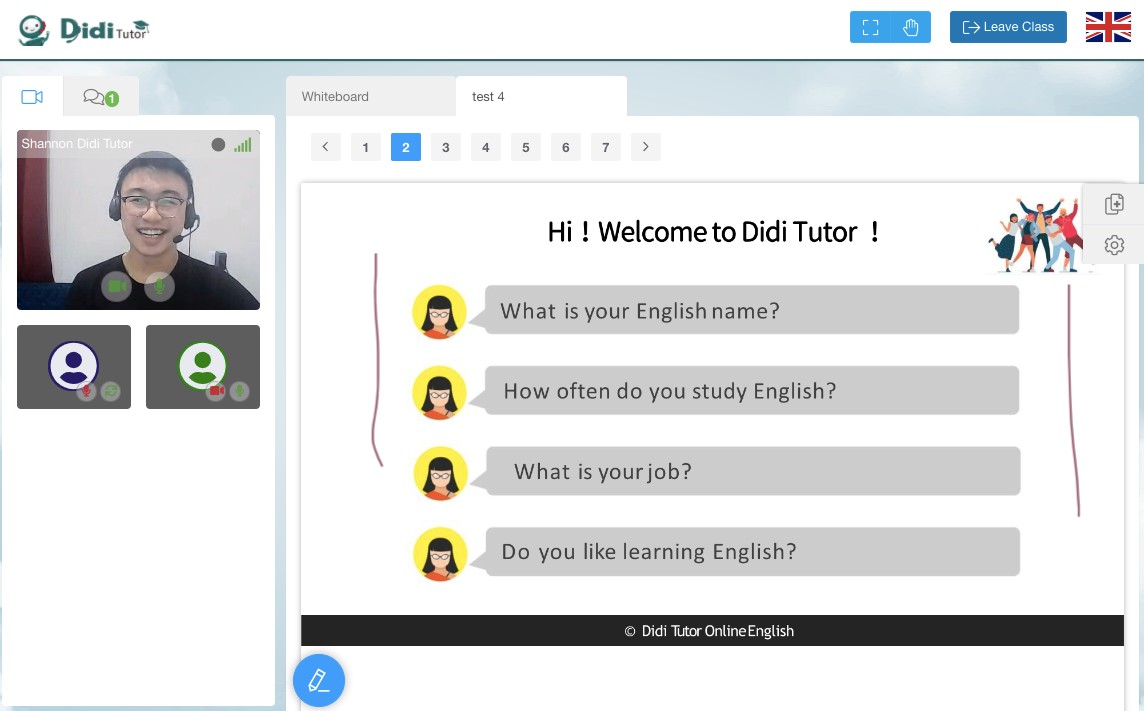The image size is (1144, 711).
Task: Click the 'What is your English name?' bubble
Action: 751,311
